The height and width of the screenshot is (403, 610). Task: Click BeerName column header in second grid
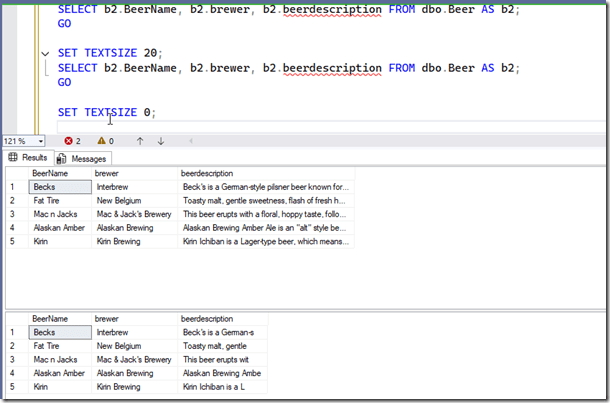point(60,319)
